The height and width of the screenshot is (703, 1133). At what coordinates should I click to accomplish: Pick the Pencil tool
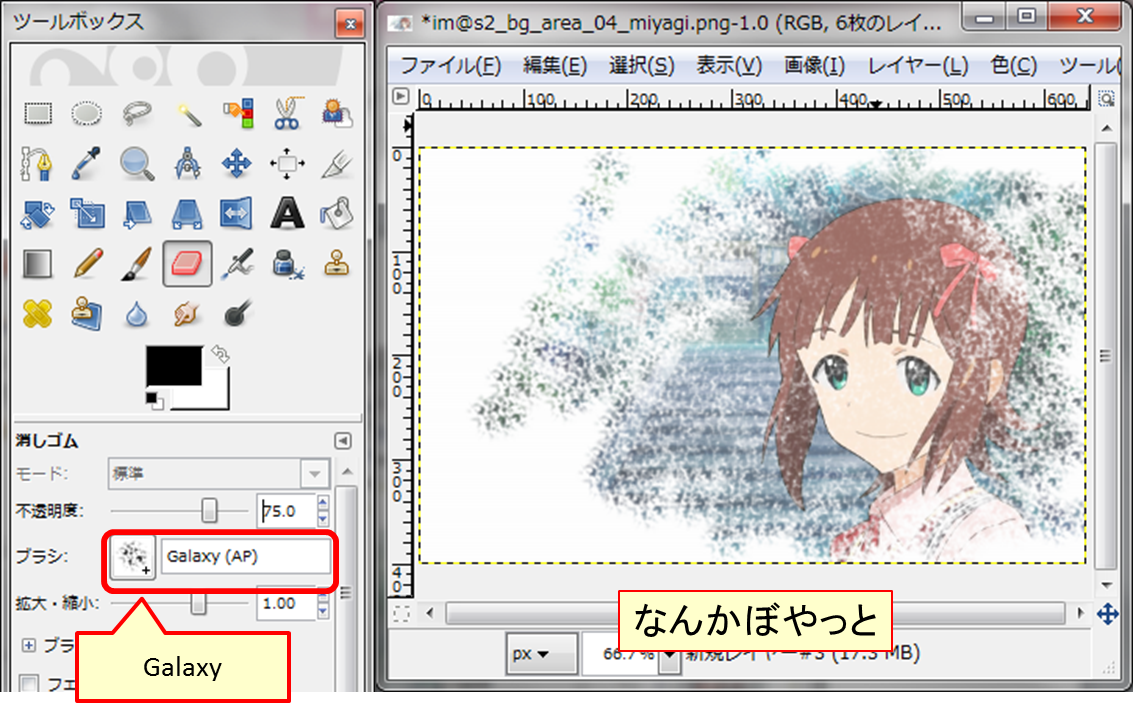coord(87,264)
